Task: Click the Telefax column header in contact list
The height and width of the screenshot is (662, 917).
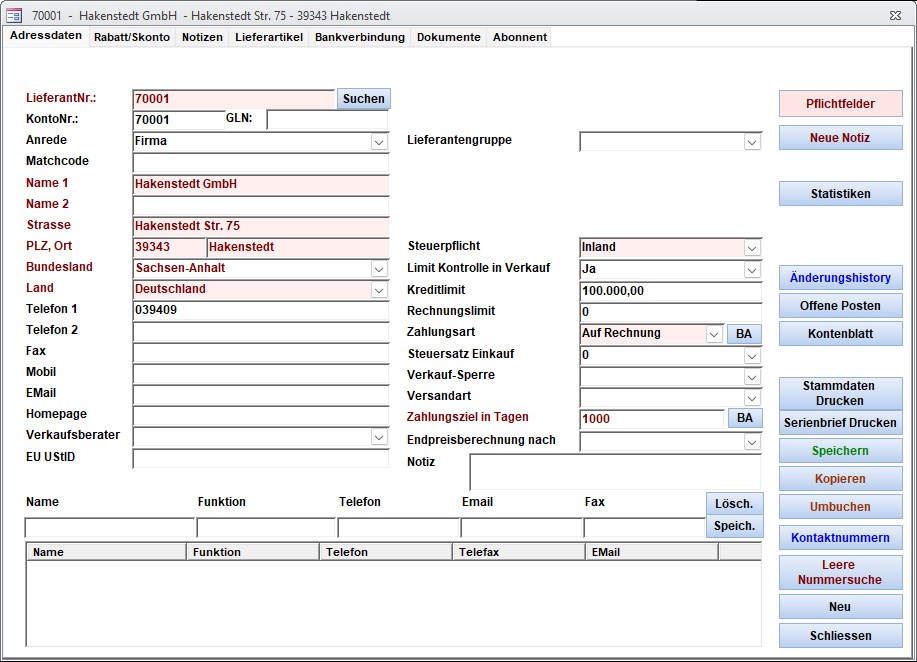Action: coord(518,552)
